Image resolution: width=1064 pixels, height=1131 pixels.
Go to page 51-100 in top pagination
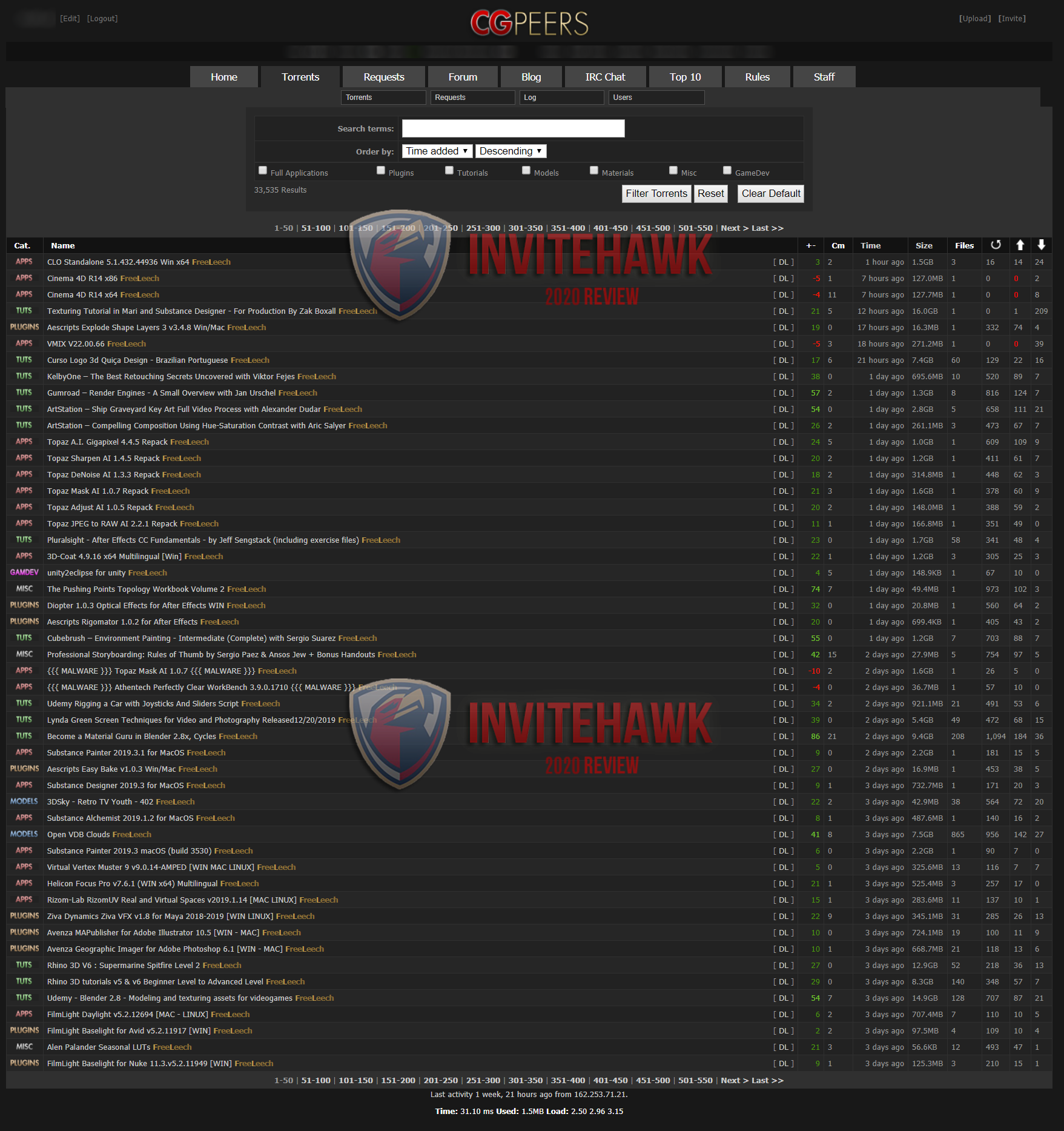(316, 228)
